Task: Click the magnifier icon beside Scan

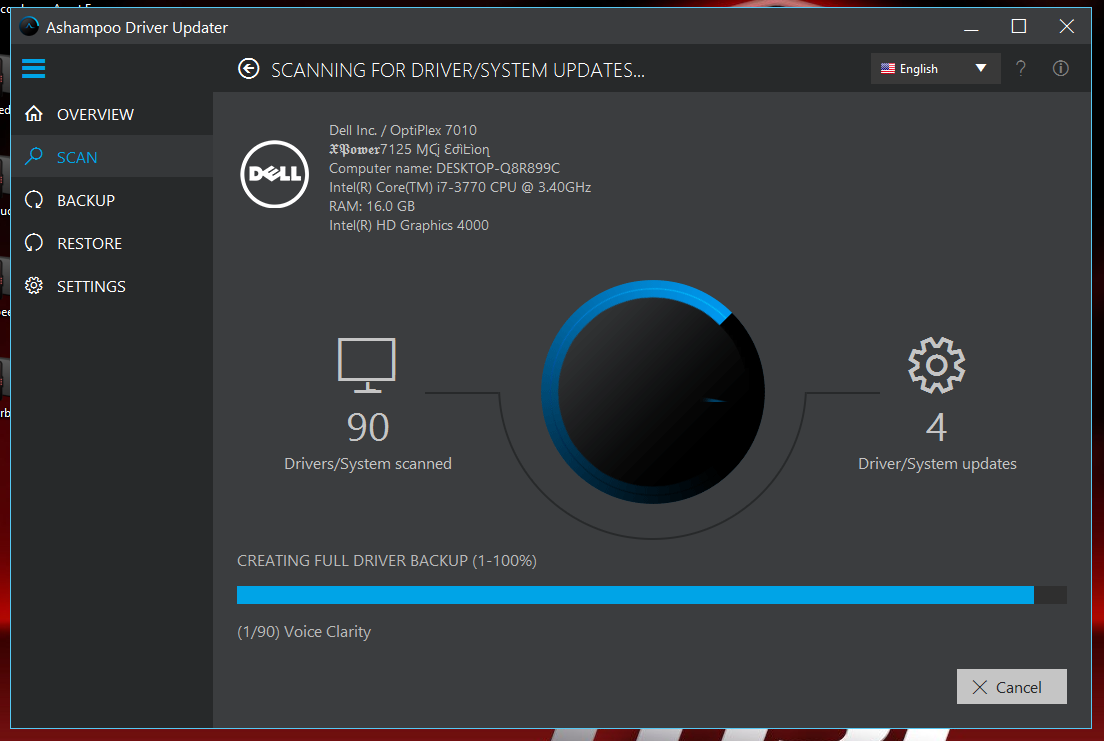Action: coord(34,156)
